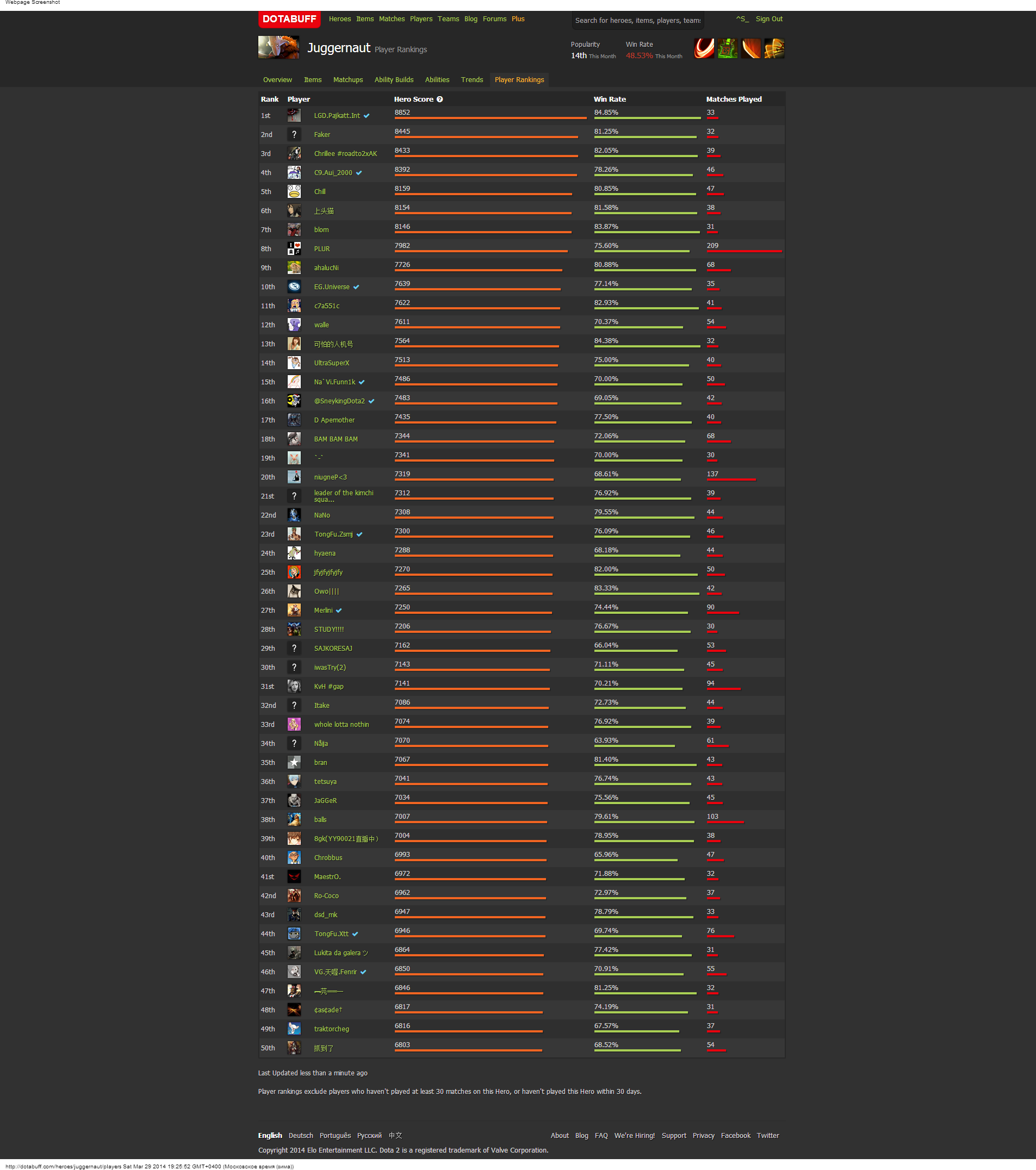Open the Healing Ward ability icon
Screen dimensions: 1036x1170
coord(727,48)
